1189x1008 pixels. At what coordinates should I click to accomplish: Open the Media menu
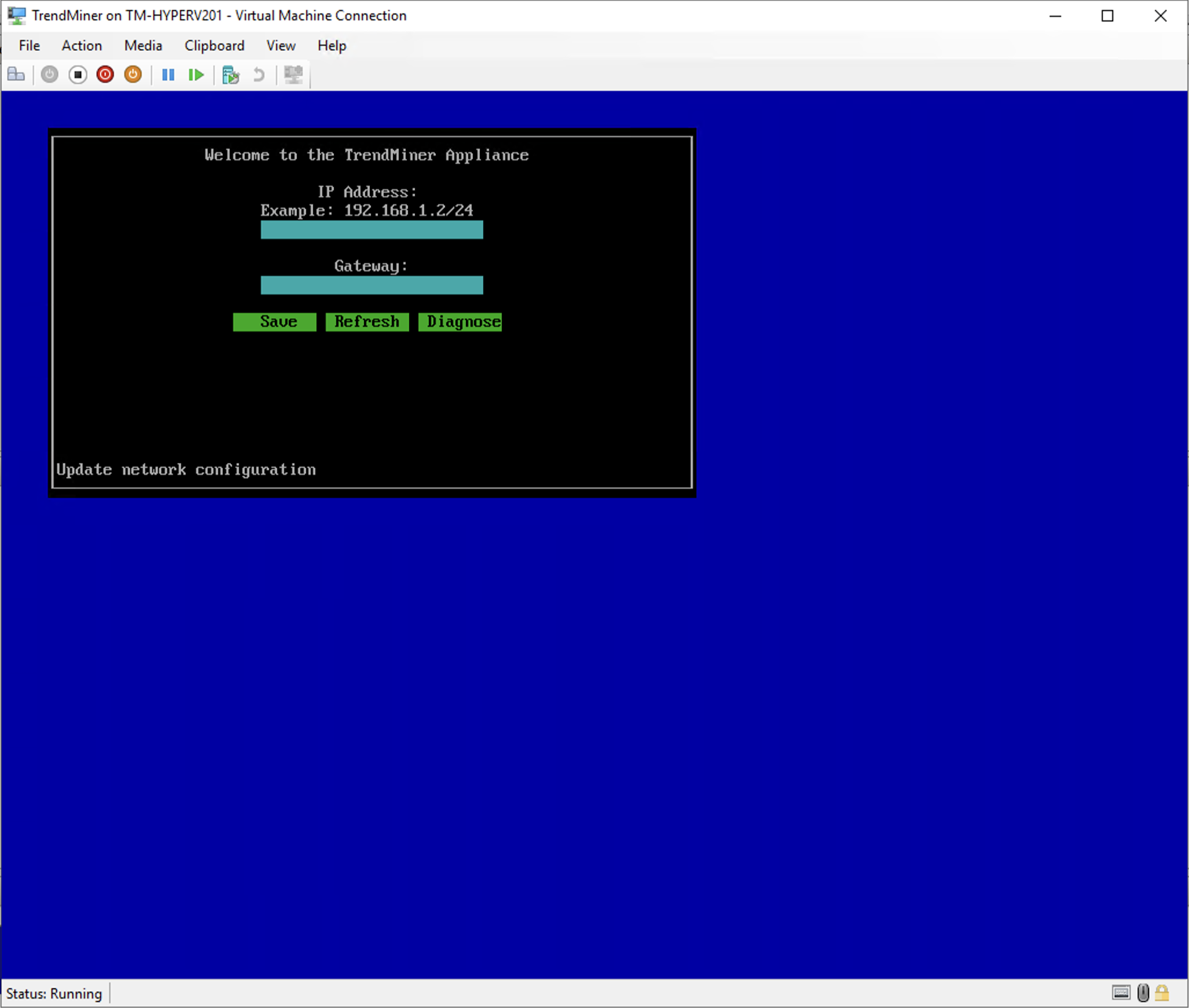click(142, 46)
